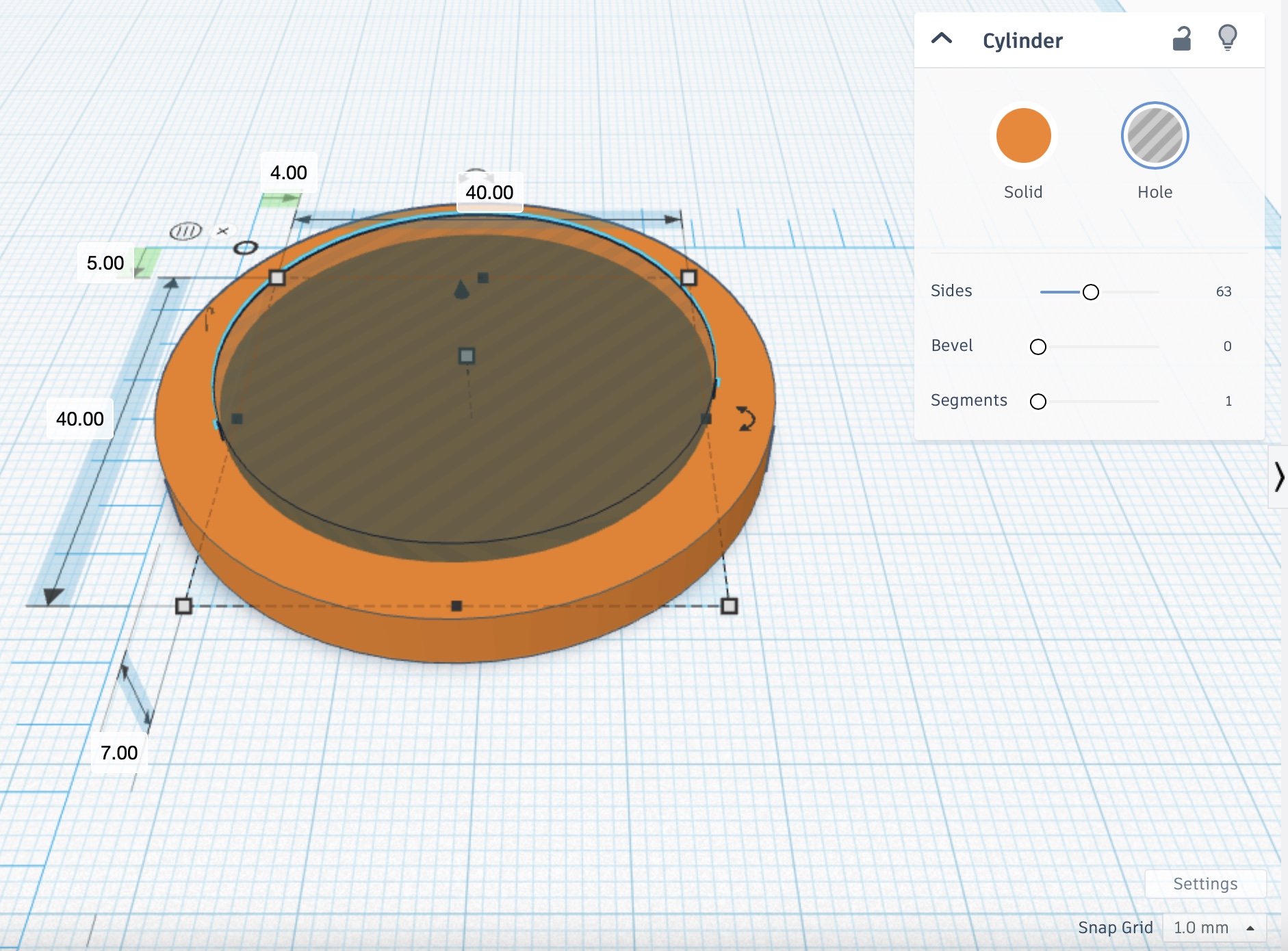
Task: Hide the selected shape with lightbulb icon
Action: [x=1227, y=38]
